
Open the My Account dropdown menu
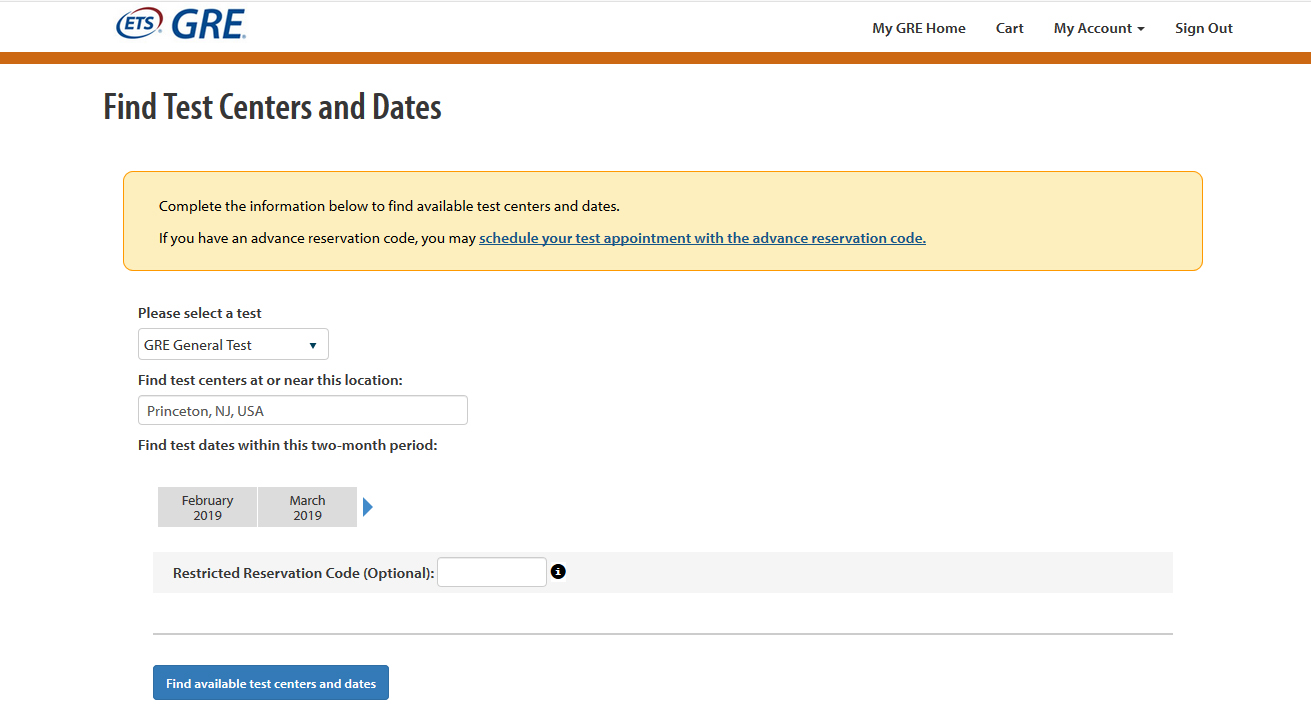click(1099, 28)
